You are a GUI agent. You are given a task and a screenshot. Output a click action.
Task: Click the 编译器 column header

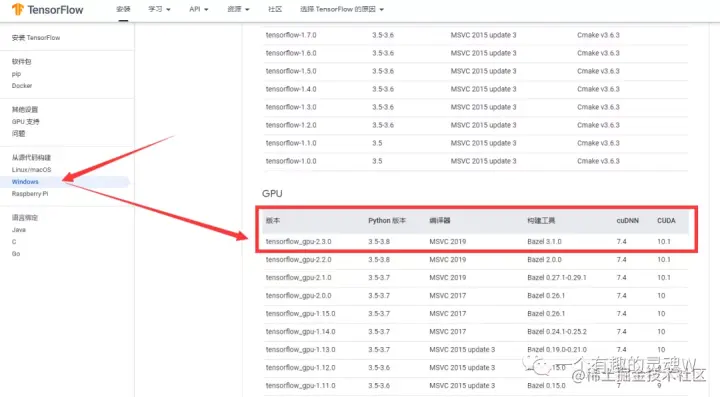(x=440, y=221)
